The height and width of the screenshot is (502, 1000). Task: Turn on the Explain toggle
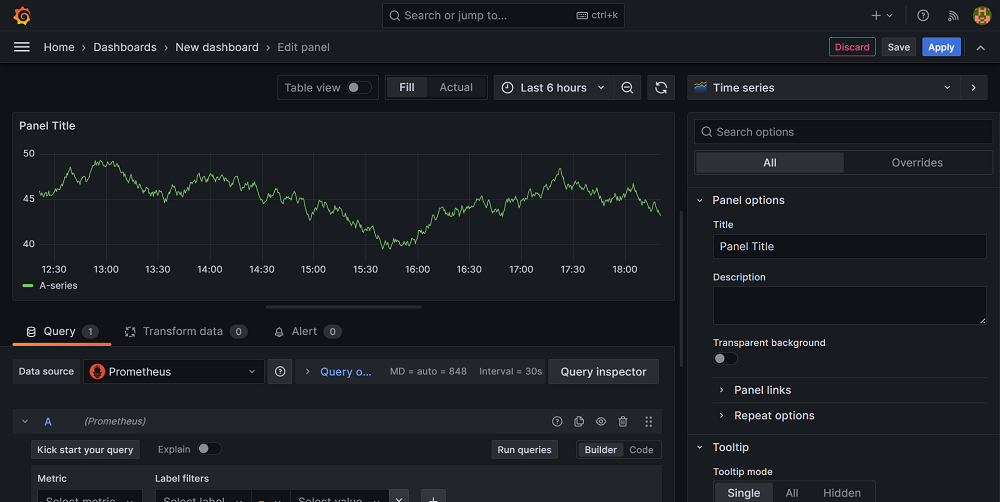[x=209, y=449]
